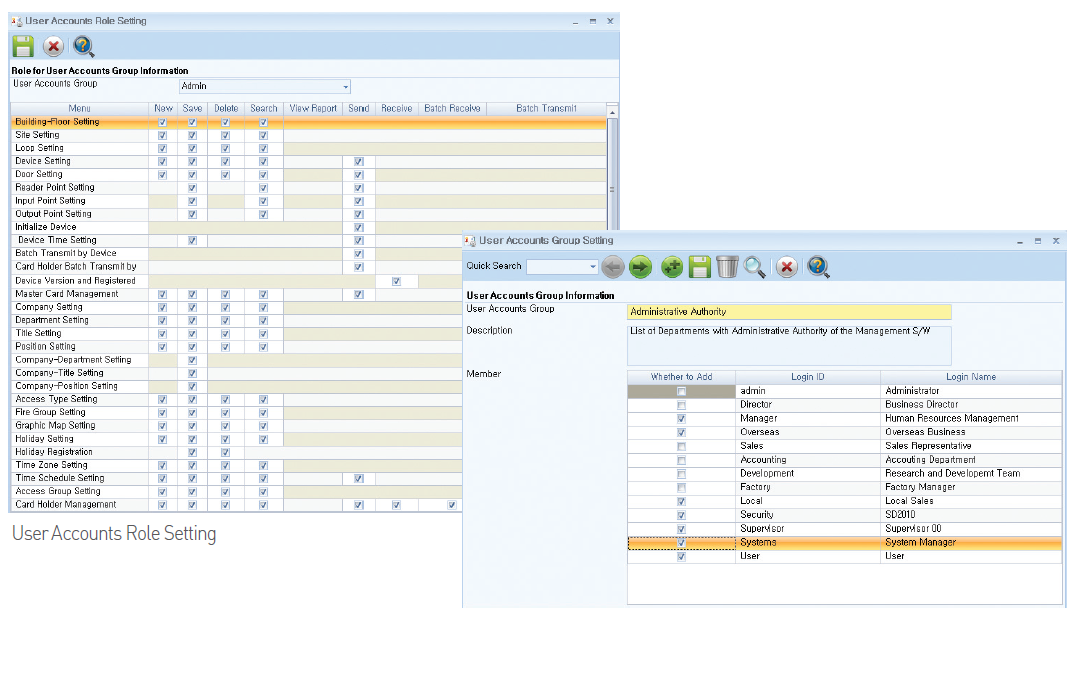Click the green Save floppy icon in Role Setting

(x=23, y=46)
